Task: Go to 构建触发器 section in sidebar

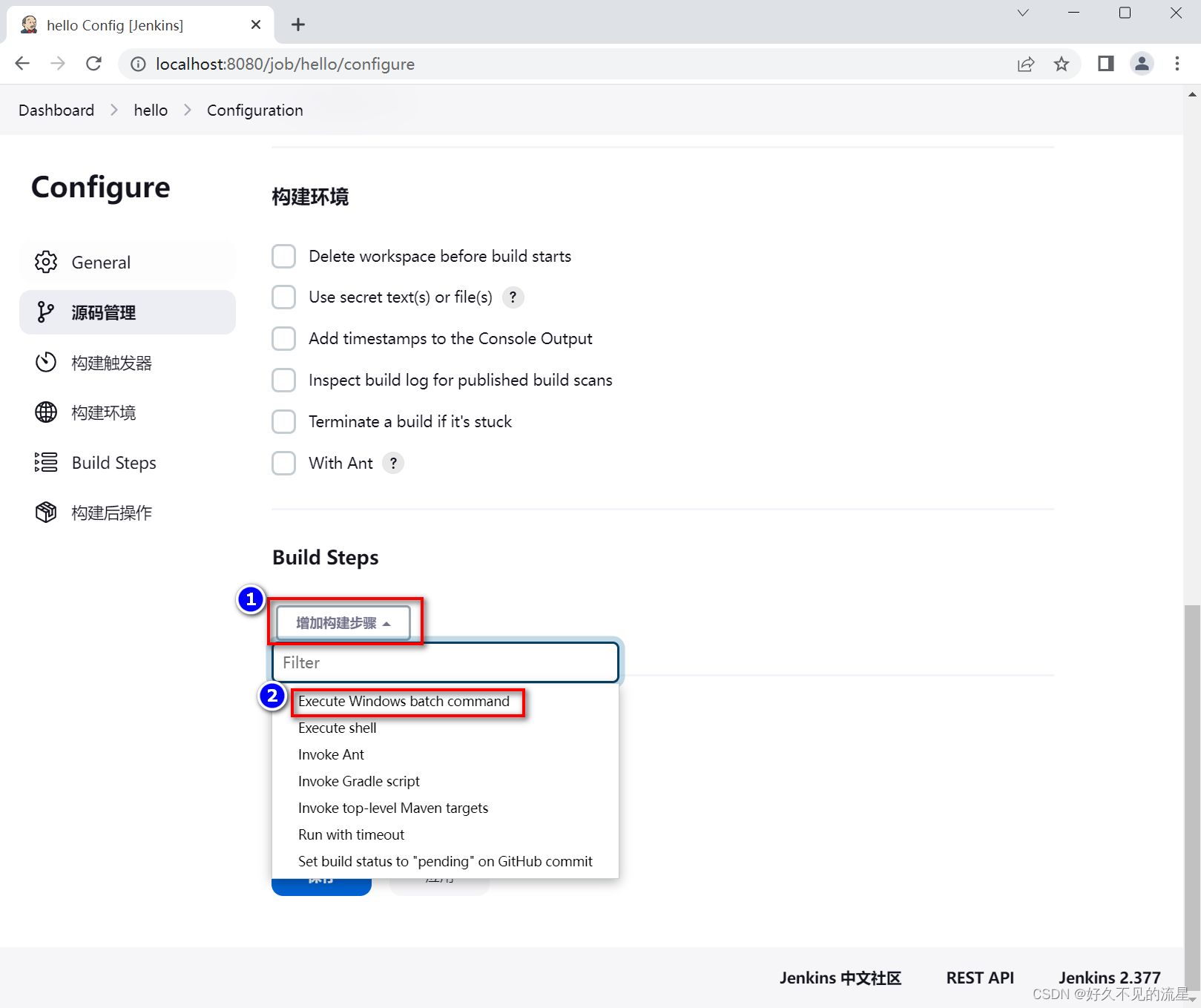Action: coord(128,362)
